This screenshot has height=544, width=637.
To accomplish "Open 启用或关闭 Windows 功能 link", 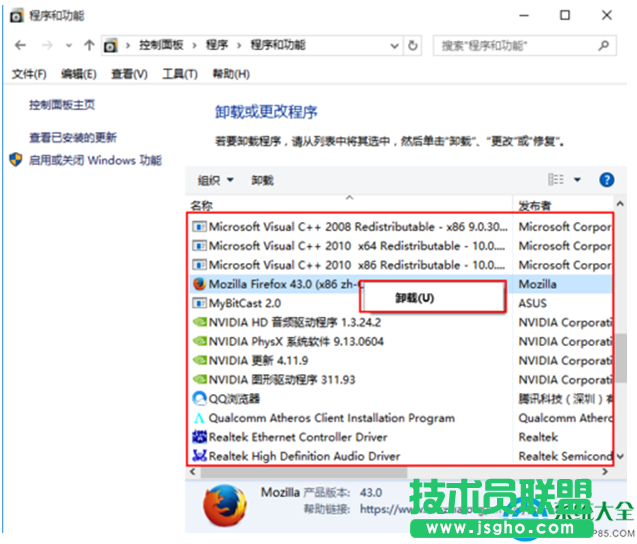I will [x=94, y=160].
